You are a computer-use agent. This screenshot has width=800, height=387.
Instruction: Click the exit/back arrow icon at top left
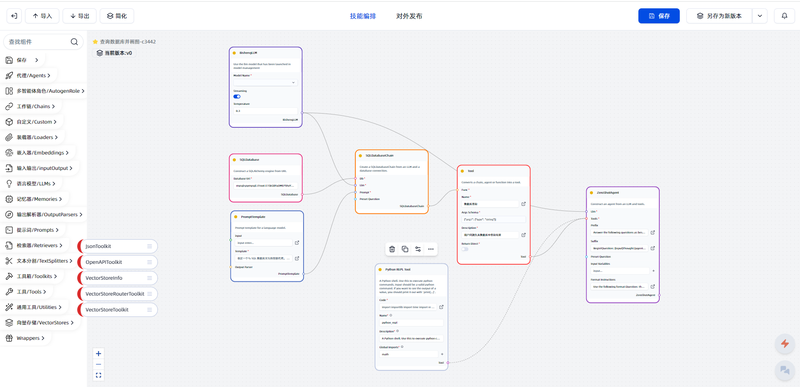(x=14, y=16)
